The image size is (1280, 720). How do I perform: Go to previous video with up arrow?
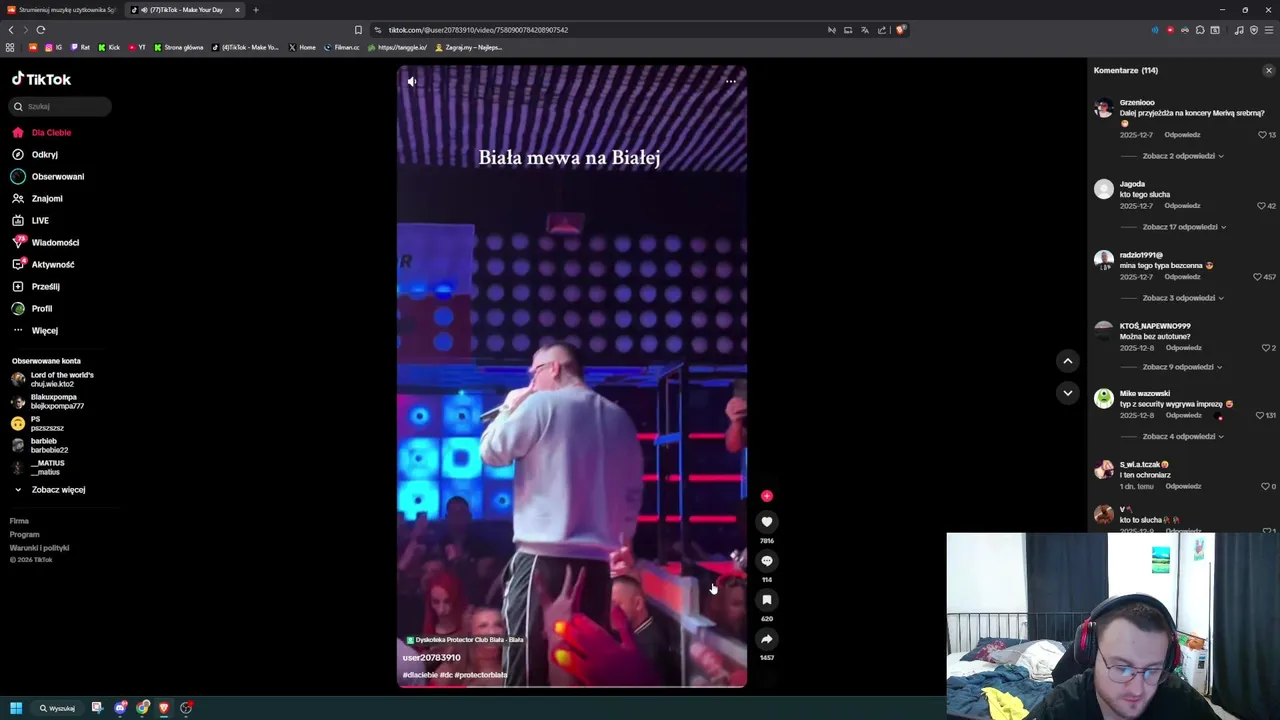(1067, 361)
